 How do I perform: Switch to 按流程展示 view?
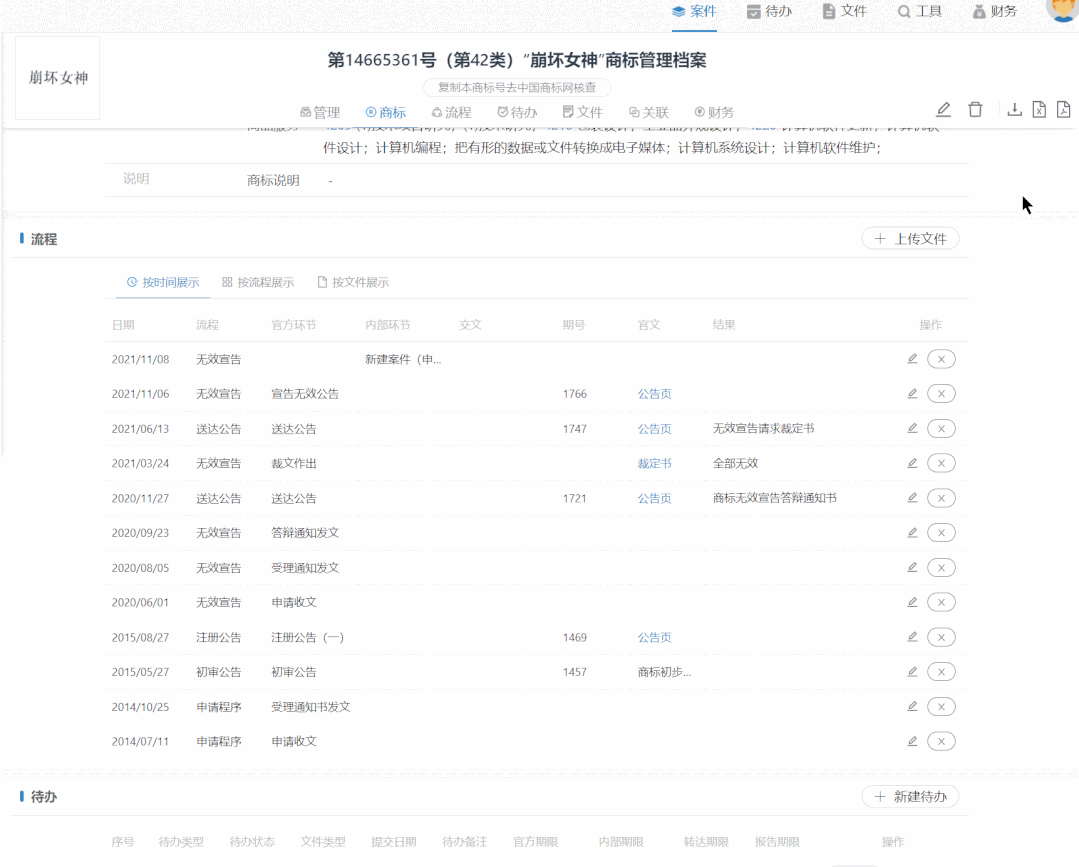pos(258,282)
